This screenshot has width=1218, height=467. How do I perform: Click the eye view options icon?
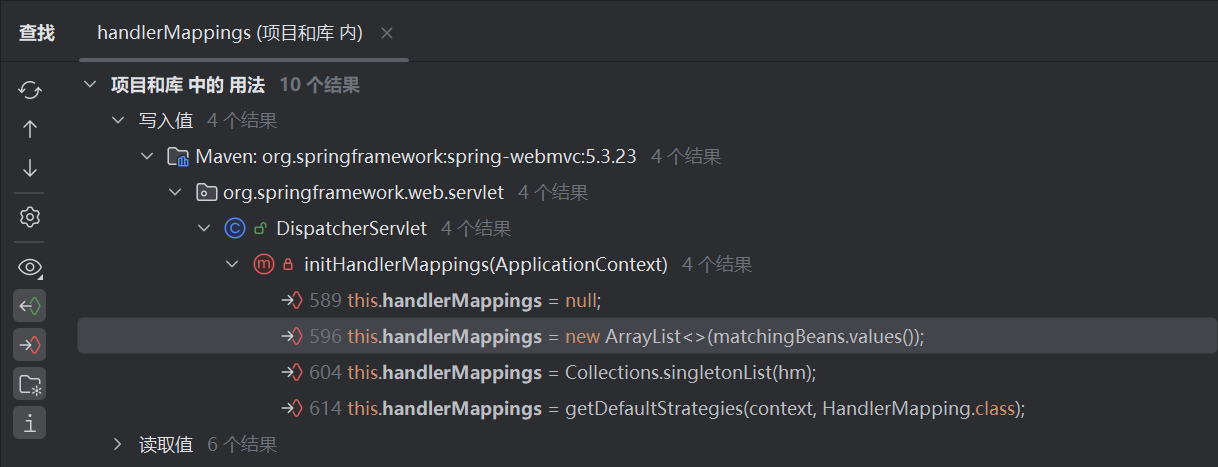30,267
